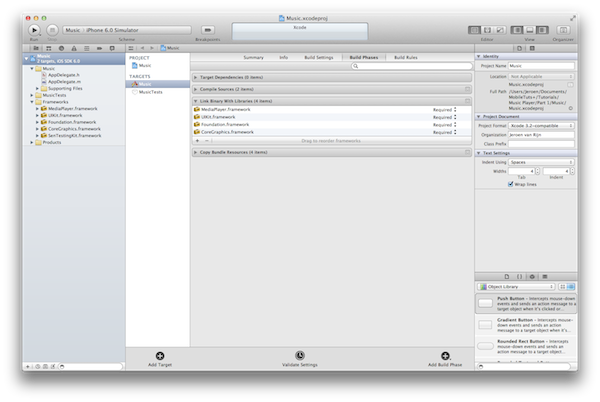Show the Search navigator

tap(61, 48)
